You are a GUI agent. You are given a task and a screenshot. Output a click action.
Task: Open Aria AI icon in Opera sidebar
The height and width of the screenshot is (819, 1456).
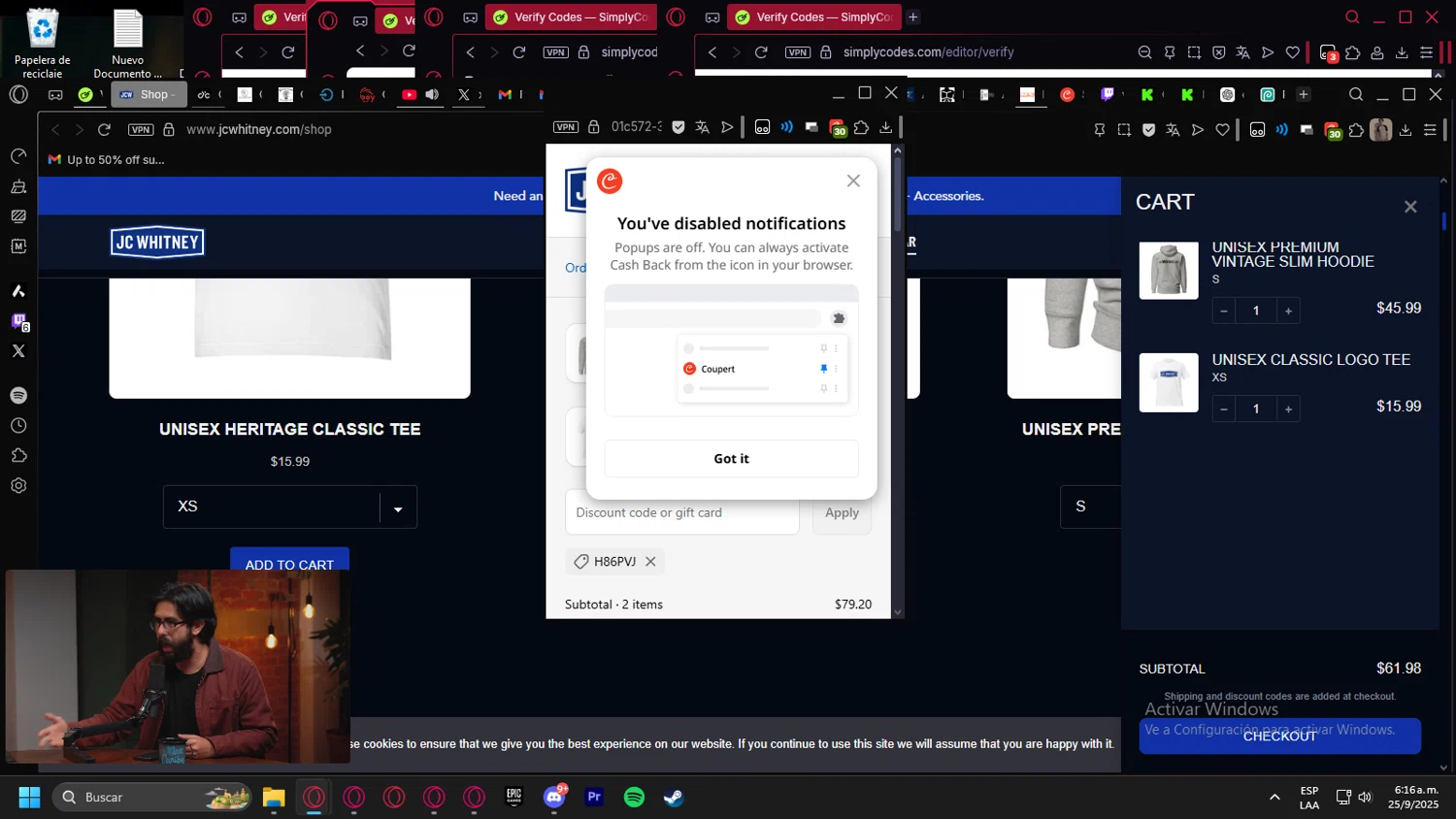[18, 291]
